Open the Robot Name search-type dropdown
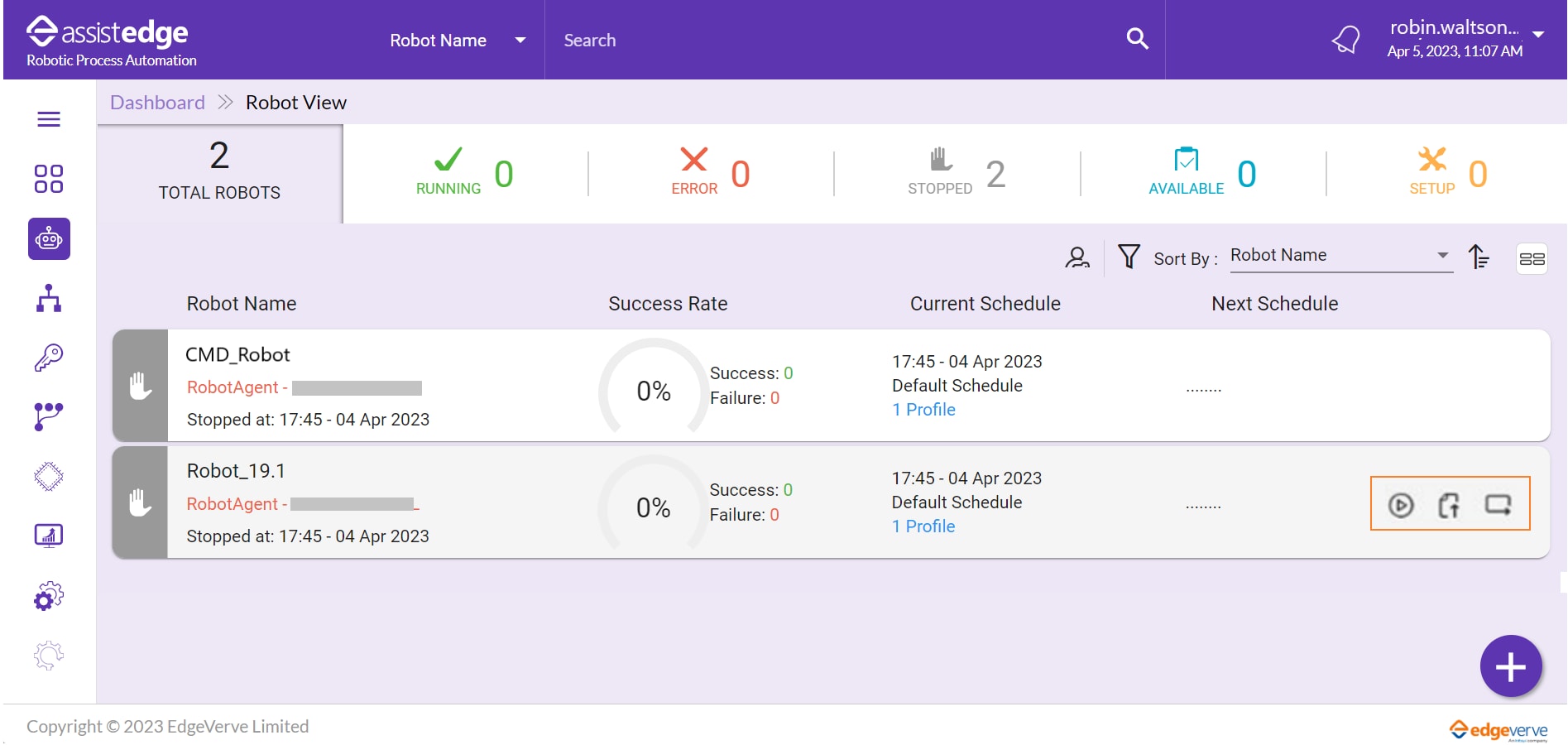The image size is (1568, 745). coord(458,40)
